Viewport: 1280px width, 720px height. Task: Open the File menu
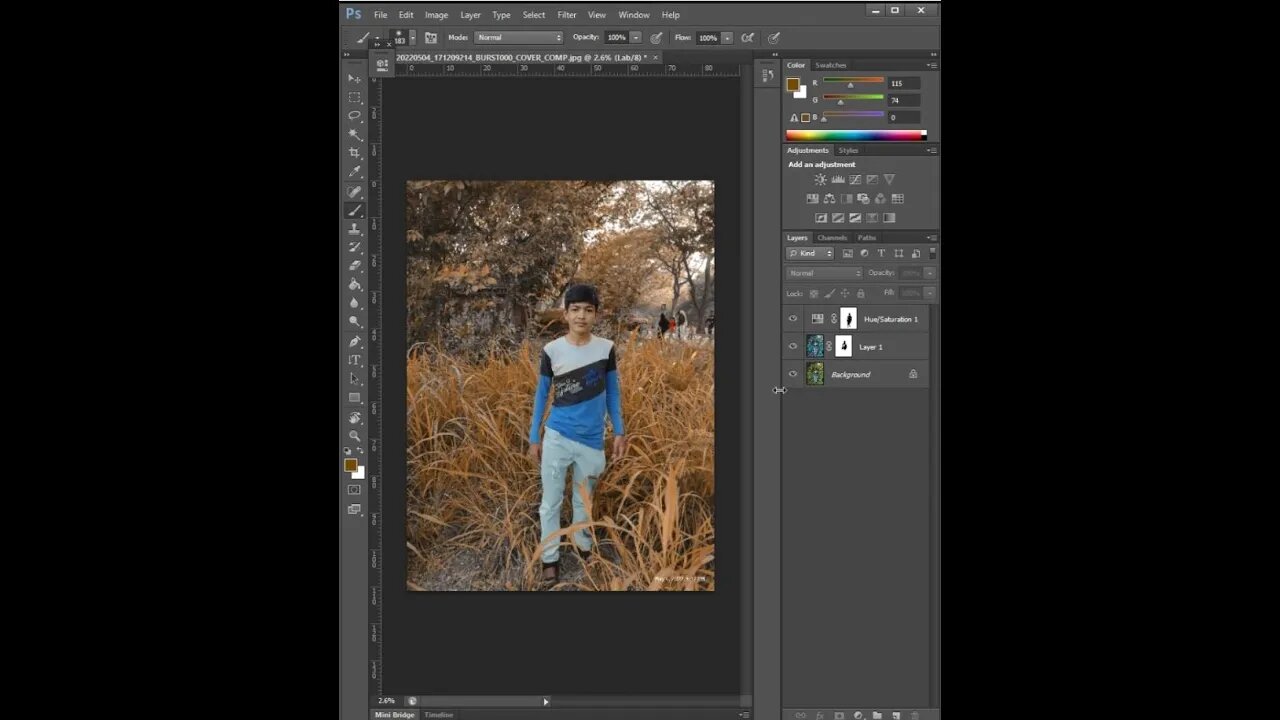click(381, 15)
